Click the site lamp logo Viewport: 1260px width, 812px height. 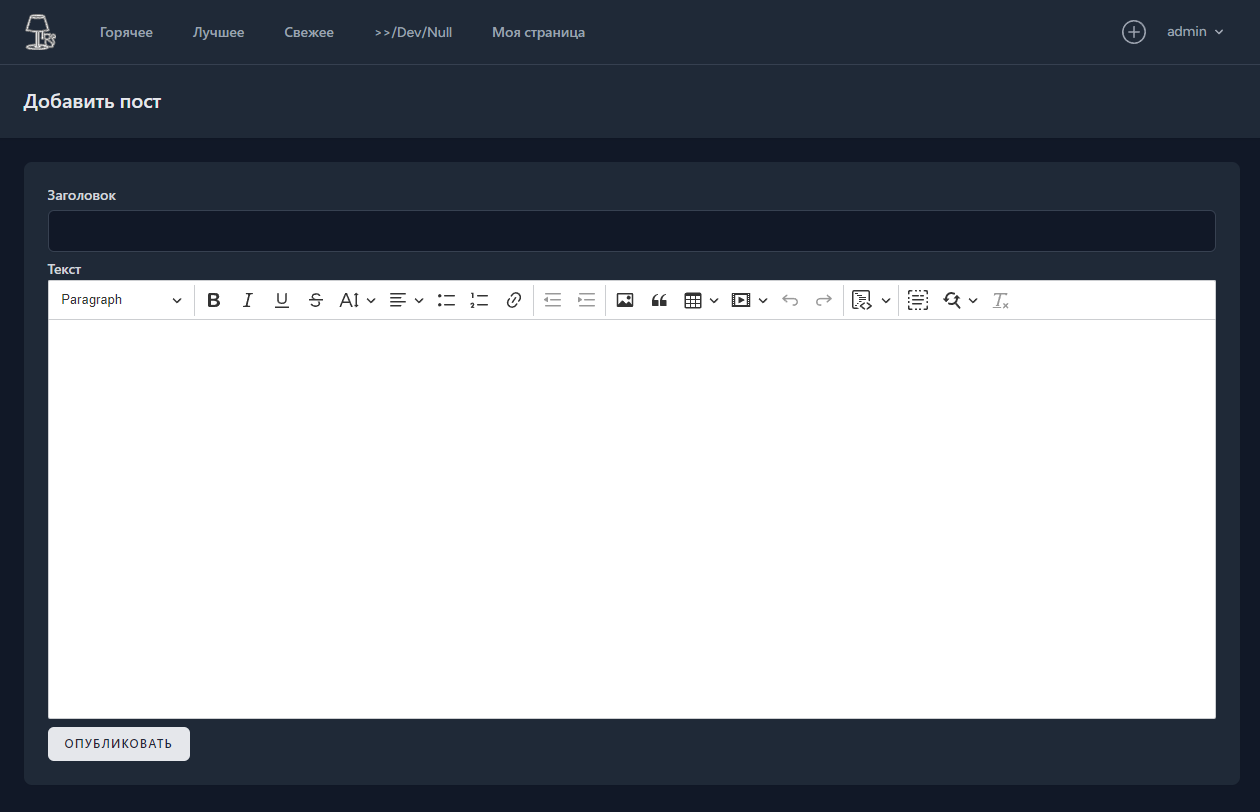(x=40, y=32)
